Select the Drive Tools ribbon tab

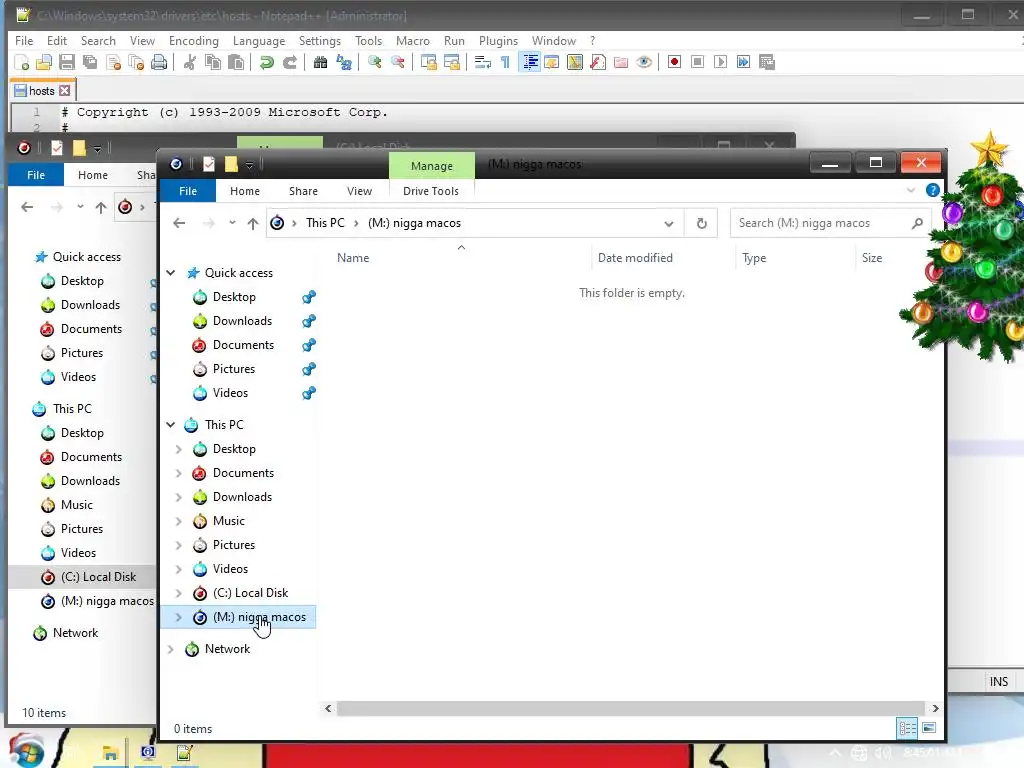tap(431, 191)
